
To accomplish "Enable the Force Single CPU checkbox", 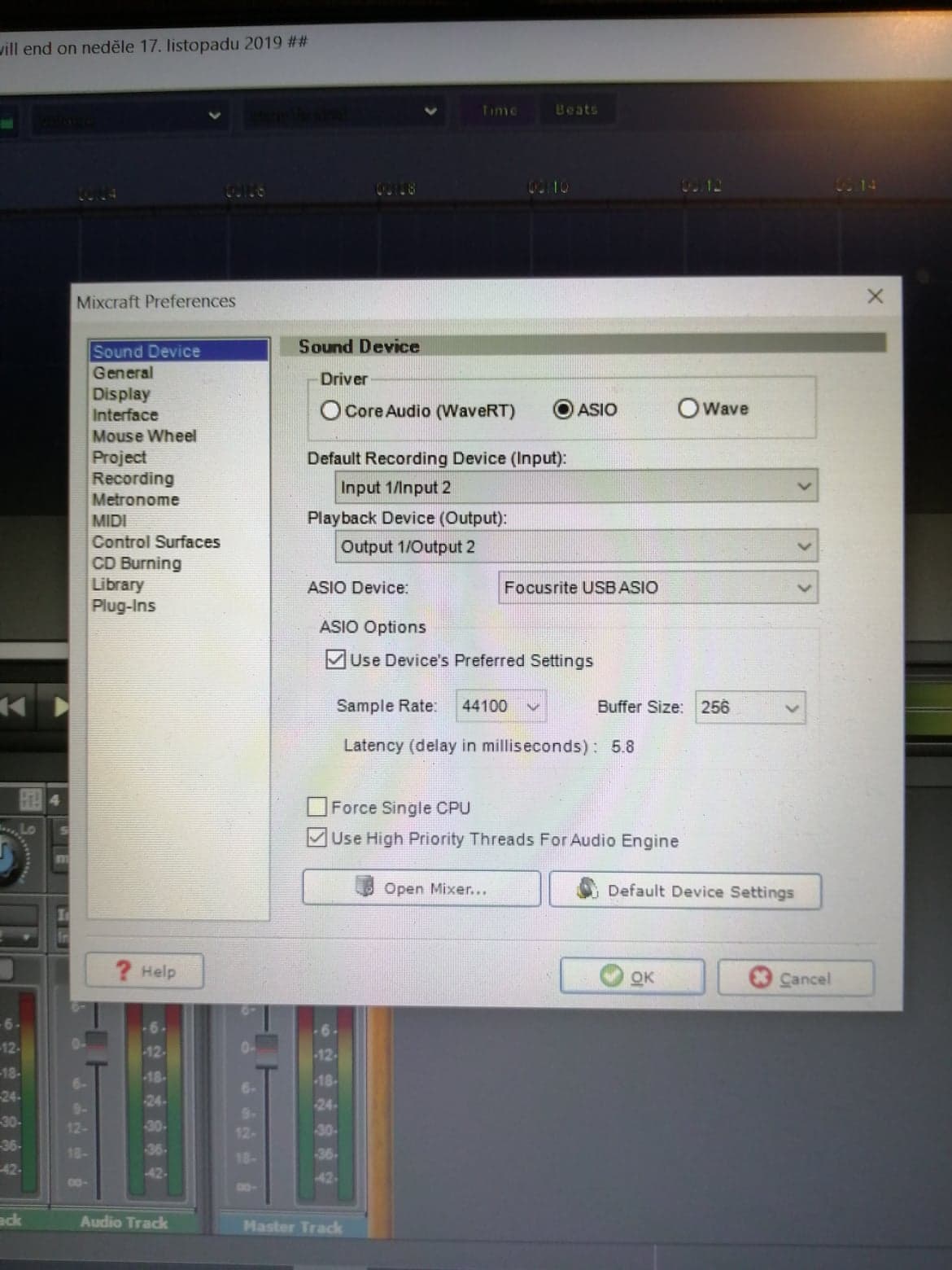I will [x=317, y=807].
